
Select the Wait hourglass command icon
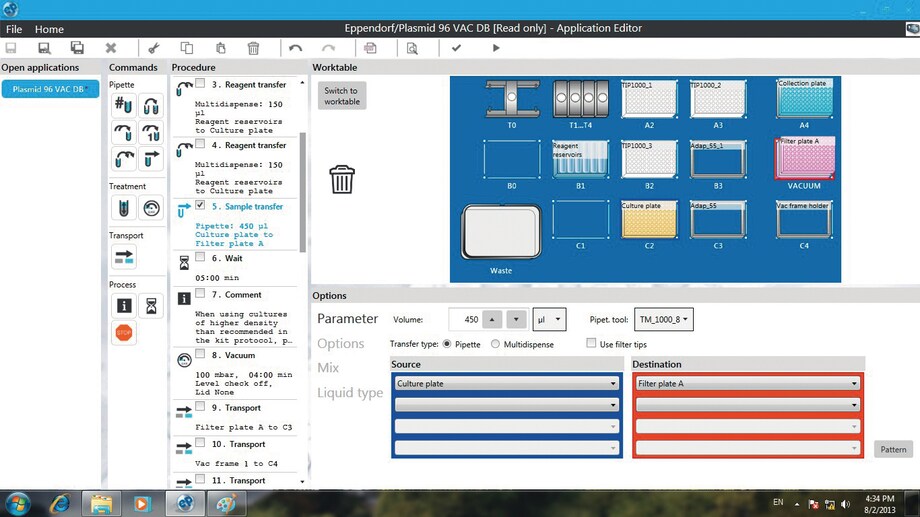[151, 306]
